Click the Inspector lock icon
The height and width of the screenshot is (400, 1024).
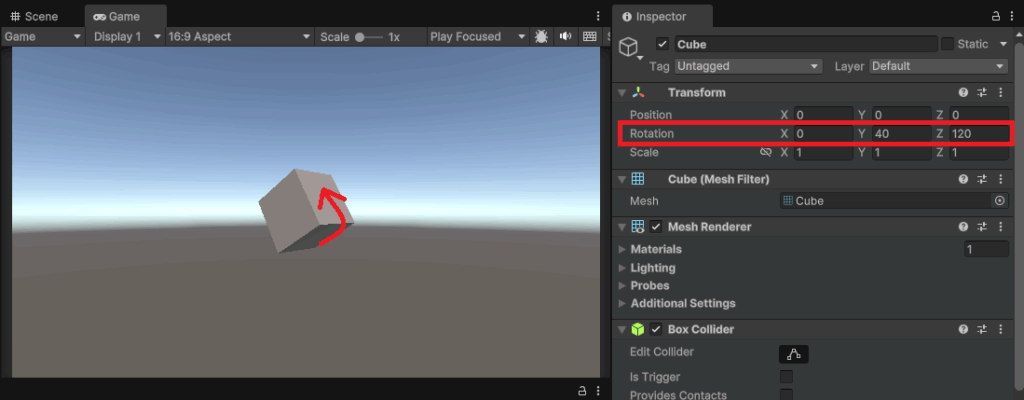point(996,16)
